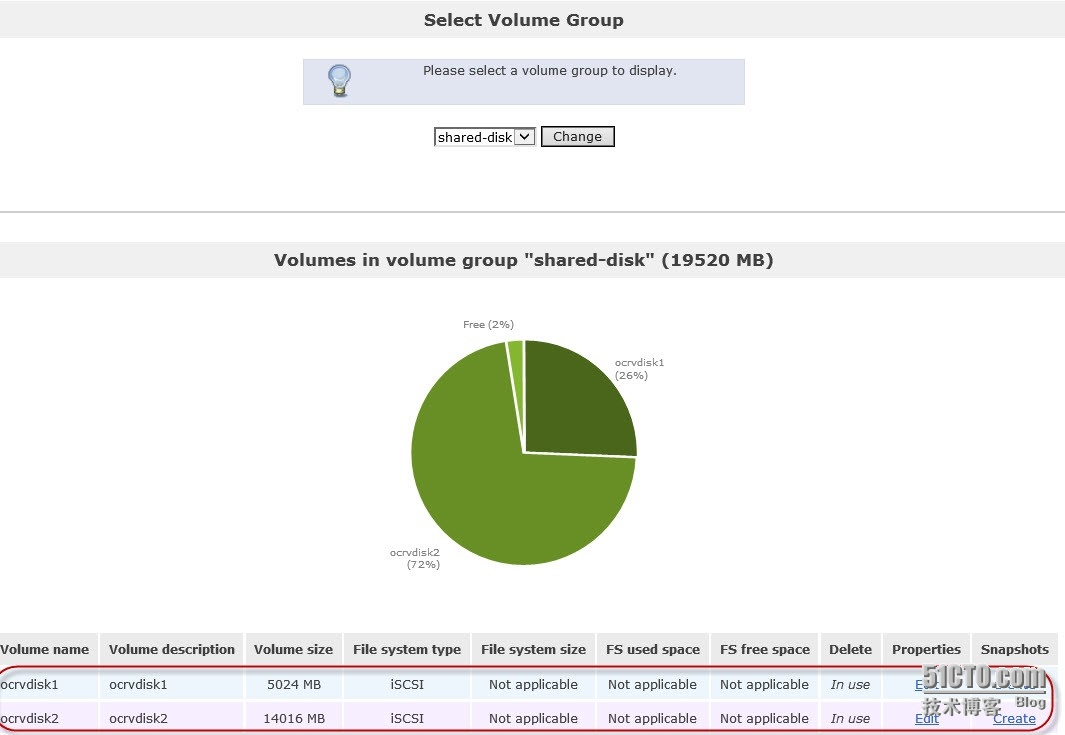Viewport: 1065px width, 735px height.
Task: Click the 'File system type' column header
Action: click(x=407, y=649)
